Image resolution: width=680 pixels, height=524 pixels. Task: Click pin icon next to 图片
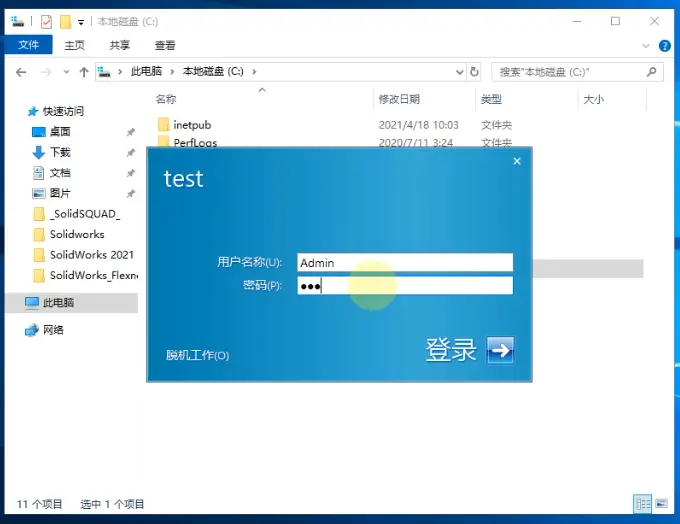click(131, 193)
